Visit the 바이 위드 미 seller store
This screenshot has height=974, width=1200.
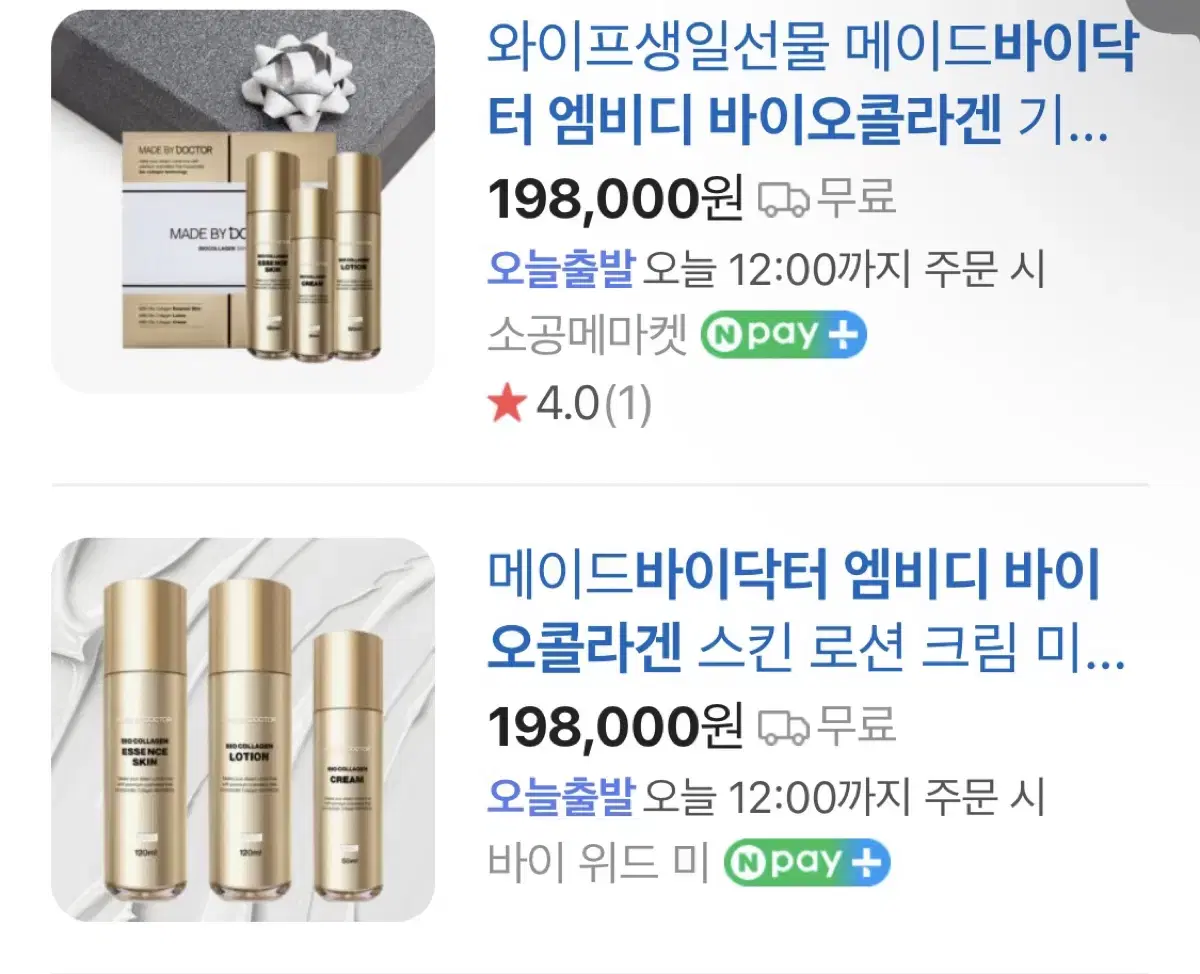pyautogui.click(x=599, y=864)
